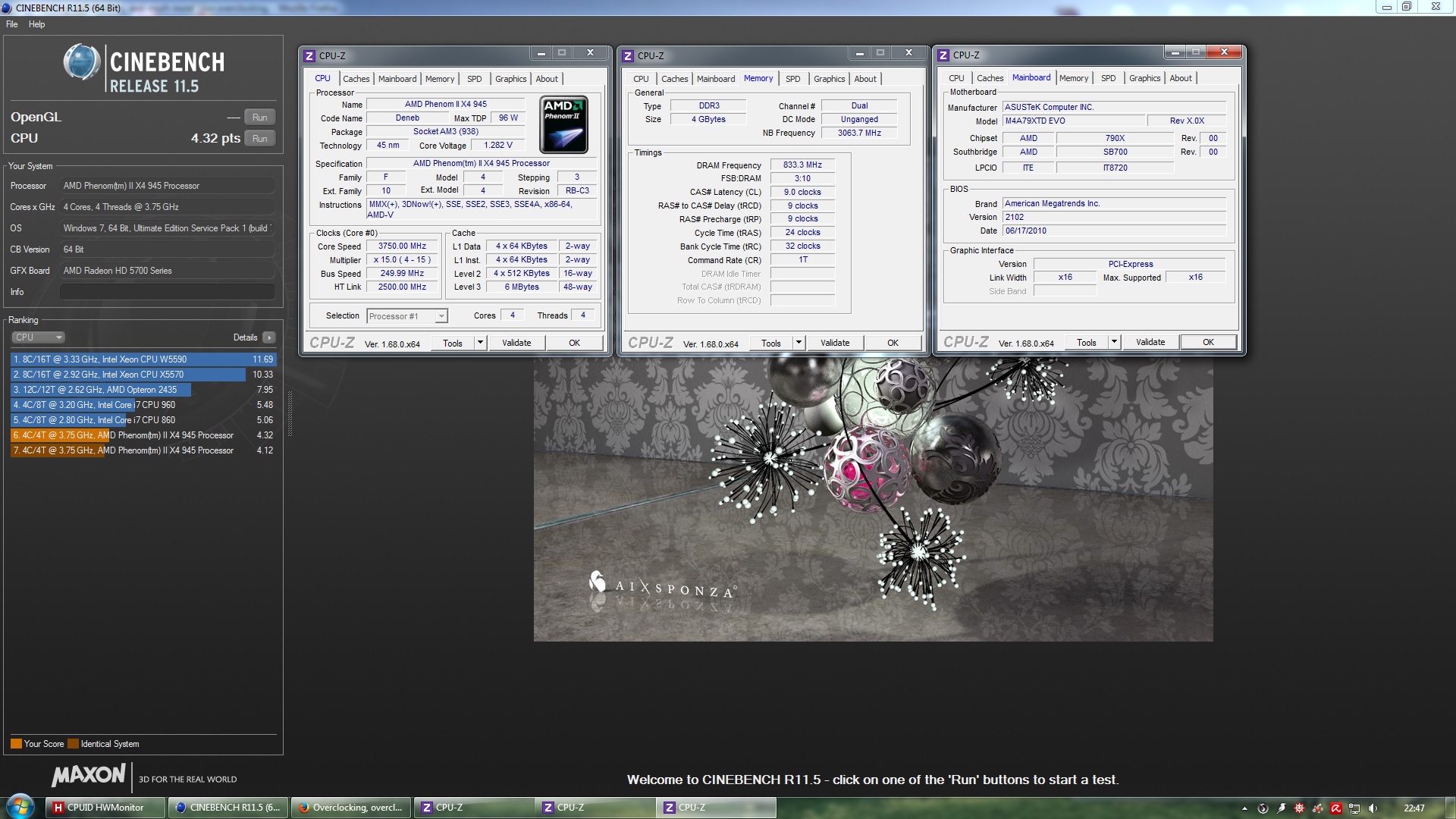1456x819 pixels.
Task: Click the Avira antivirus tray icon
Action: click(x=1336, y=808)
